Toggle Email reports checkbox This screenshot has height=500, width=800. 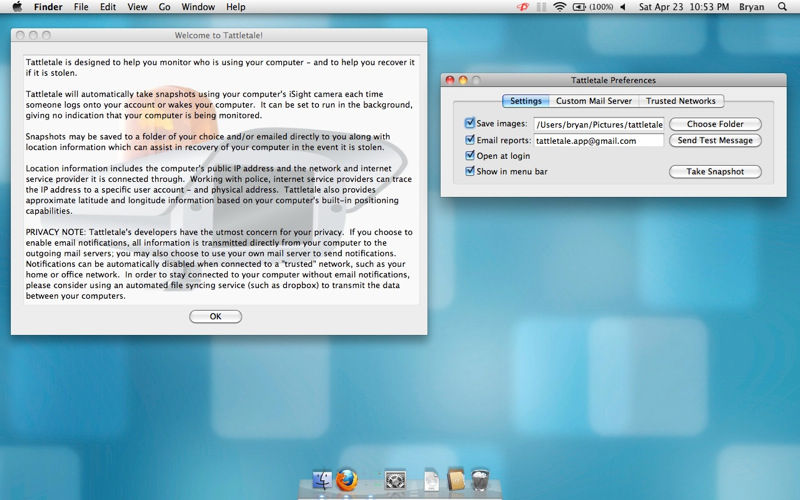(470, 140)
